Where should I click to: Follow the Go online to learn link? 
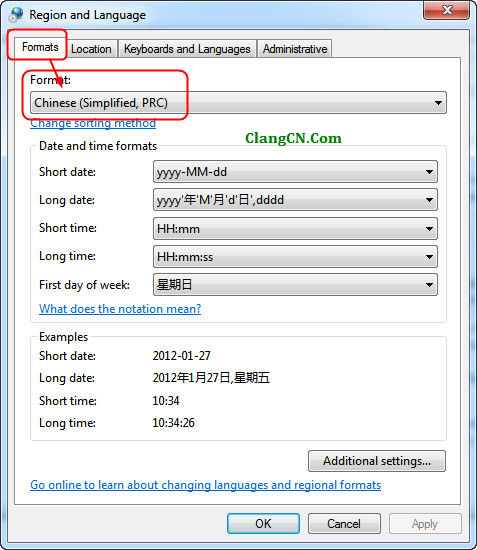click(206, 485)
